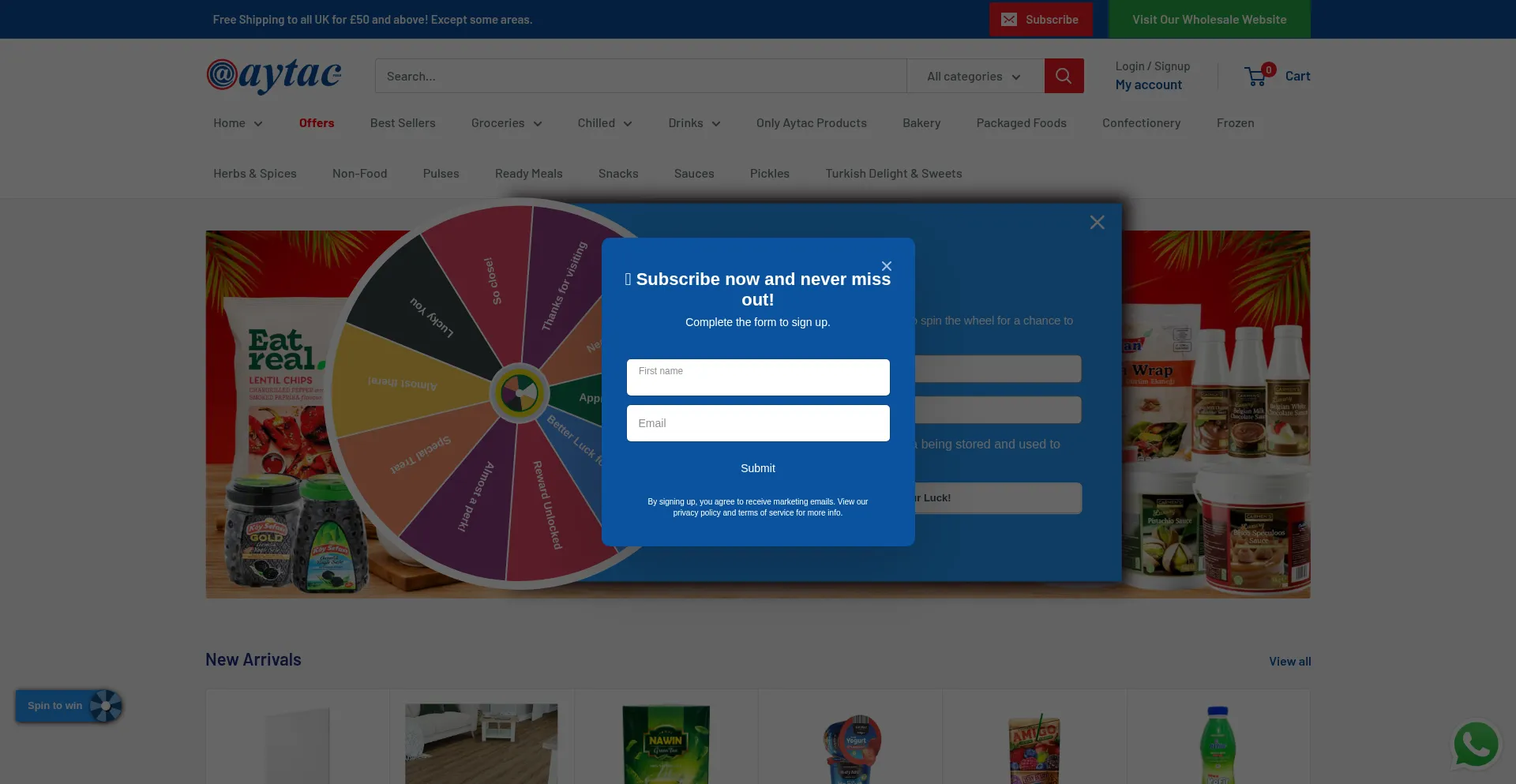Expand the Groceries menu
Screen dimensions: 1516x784
coord(507,123)
